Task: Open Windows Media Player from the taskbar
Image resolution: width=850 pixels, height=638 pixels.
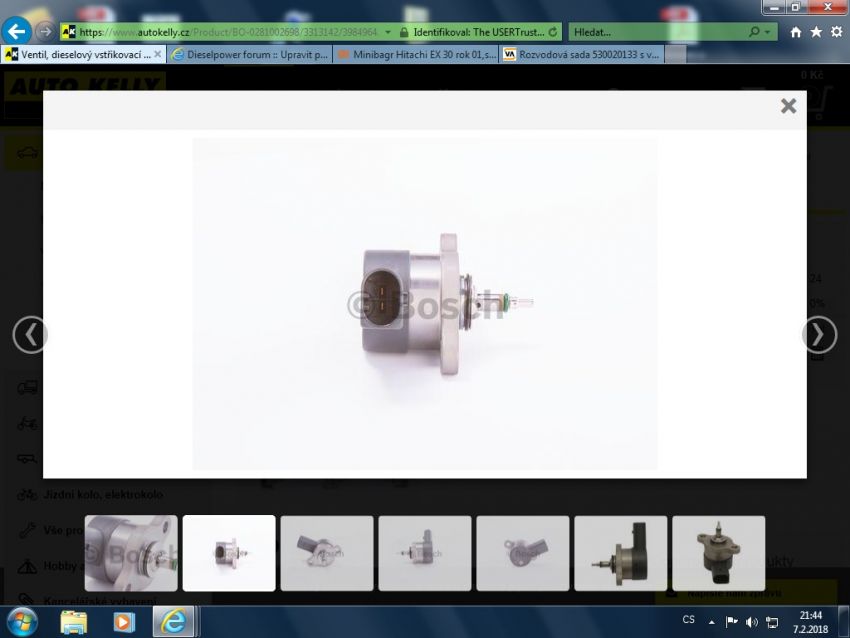Action: (124, 622)
